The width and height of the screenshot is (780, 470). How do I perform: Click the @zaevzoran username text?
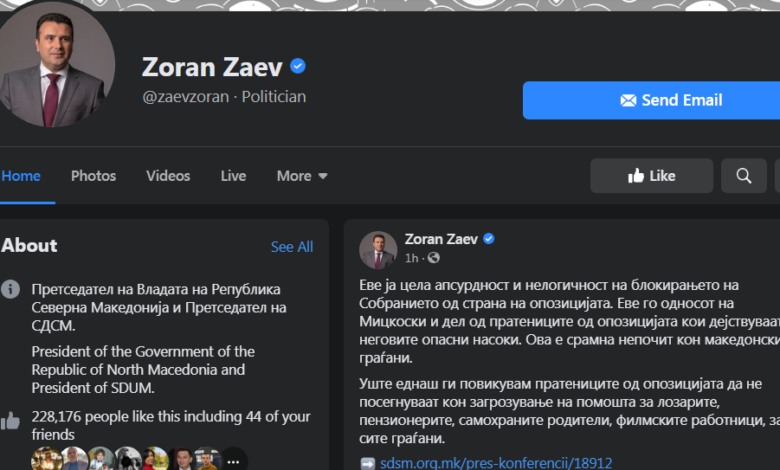[186, 96]
